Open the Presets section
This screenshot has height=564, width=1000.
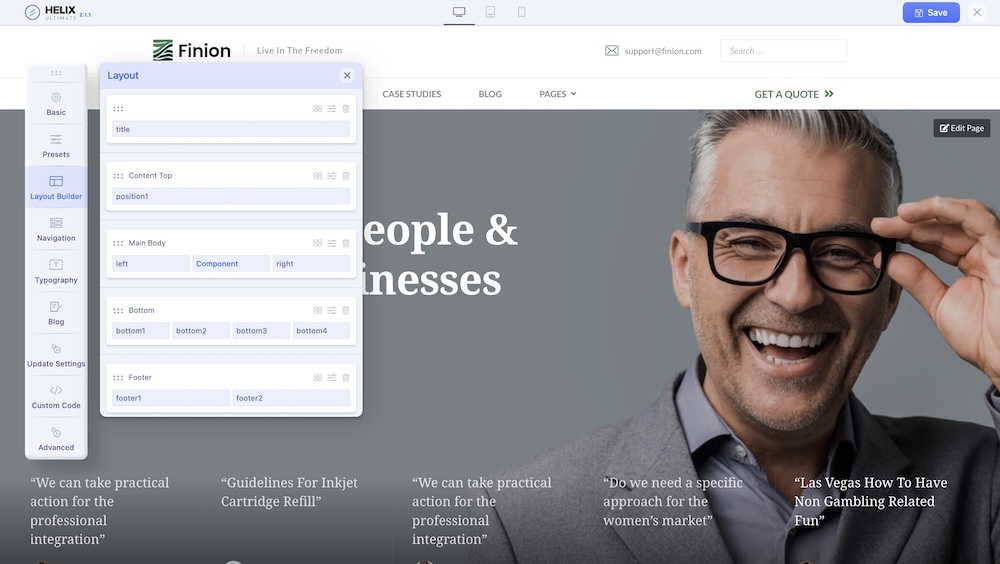pyautogui.click(x=56, y=146)
